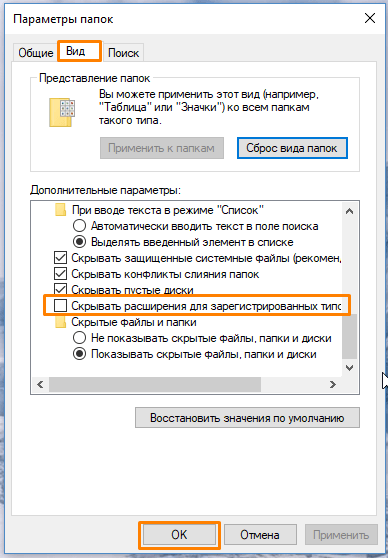Image resolution: width=388 pixels, height=558 pixels.
Task: Click Сброс вида папок button
Action: click(x=292, y=148)
